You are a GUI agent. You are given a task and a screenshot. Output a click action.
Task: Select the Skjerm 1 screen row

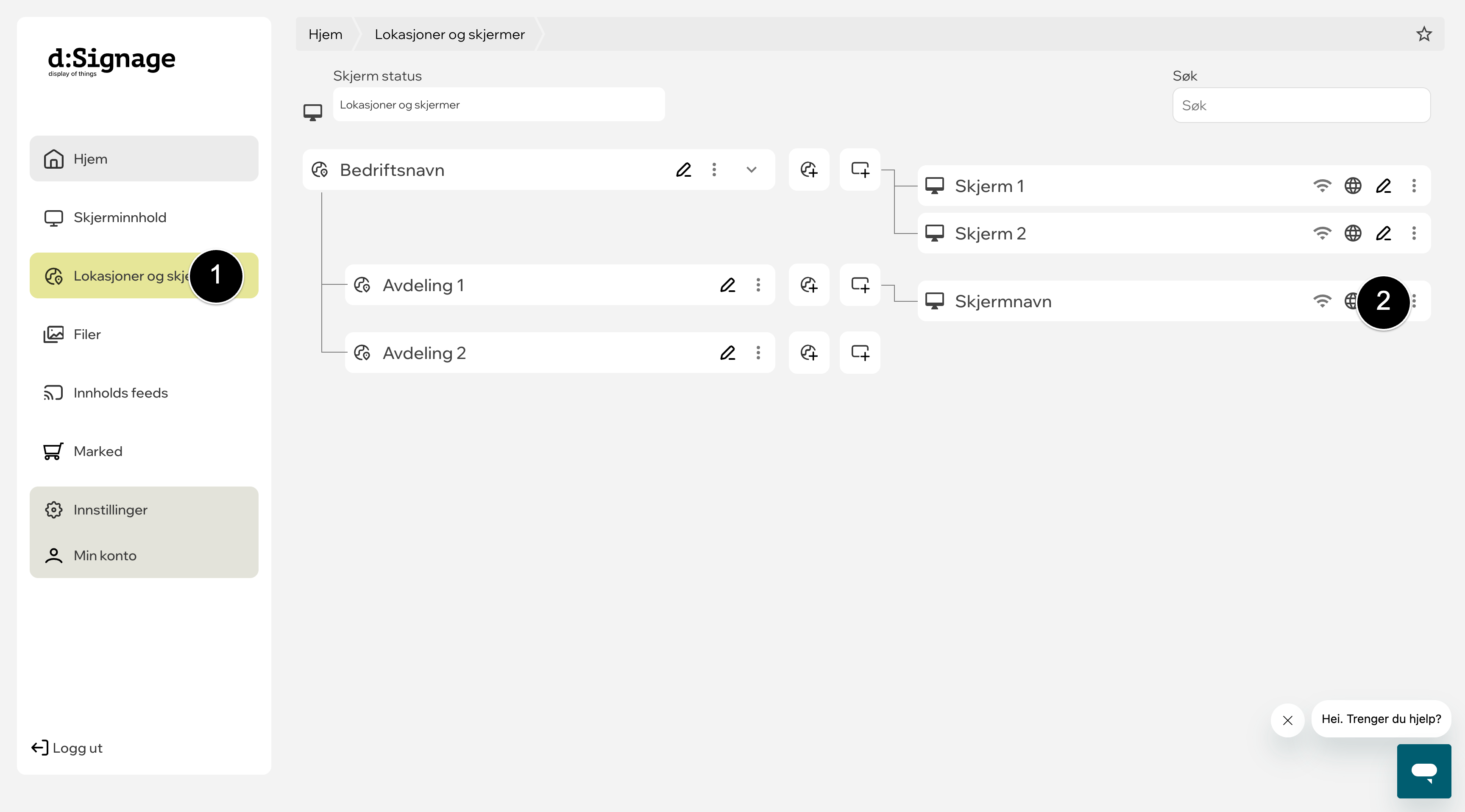(1174, 185)
